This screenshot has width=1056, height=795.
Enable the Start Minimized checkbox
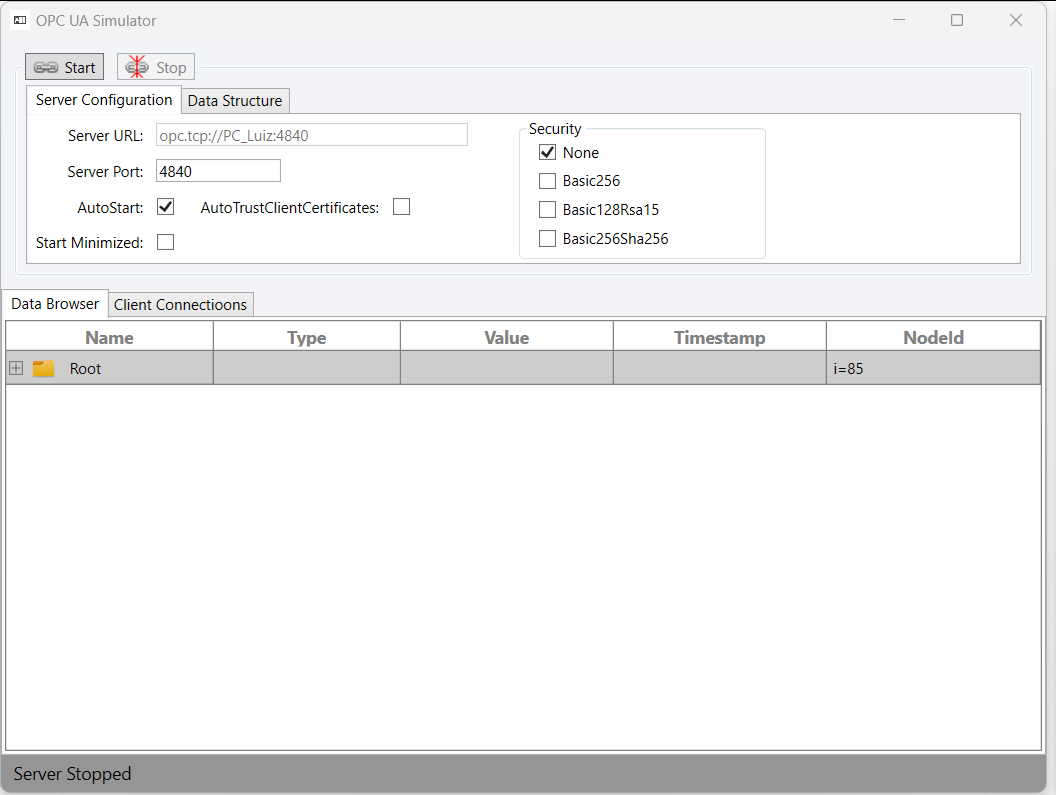click(x=166, y=242)
